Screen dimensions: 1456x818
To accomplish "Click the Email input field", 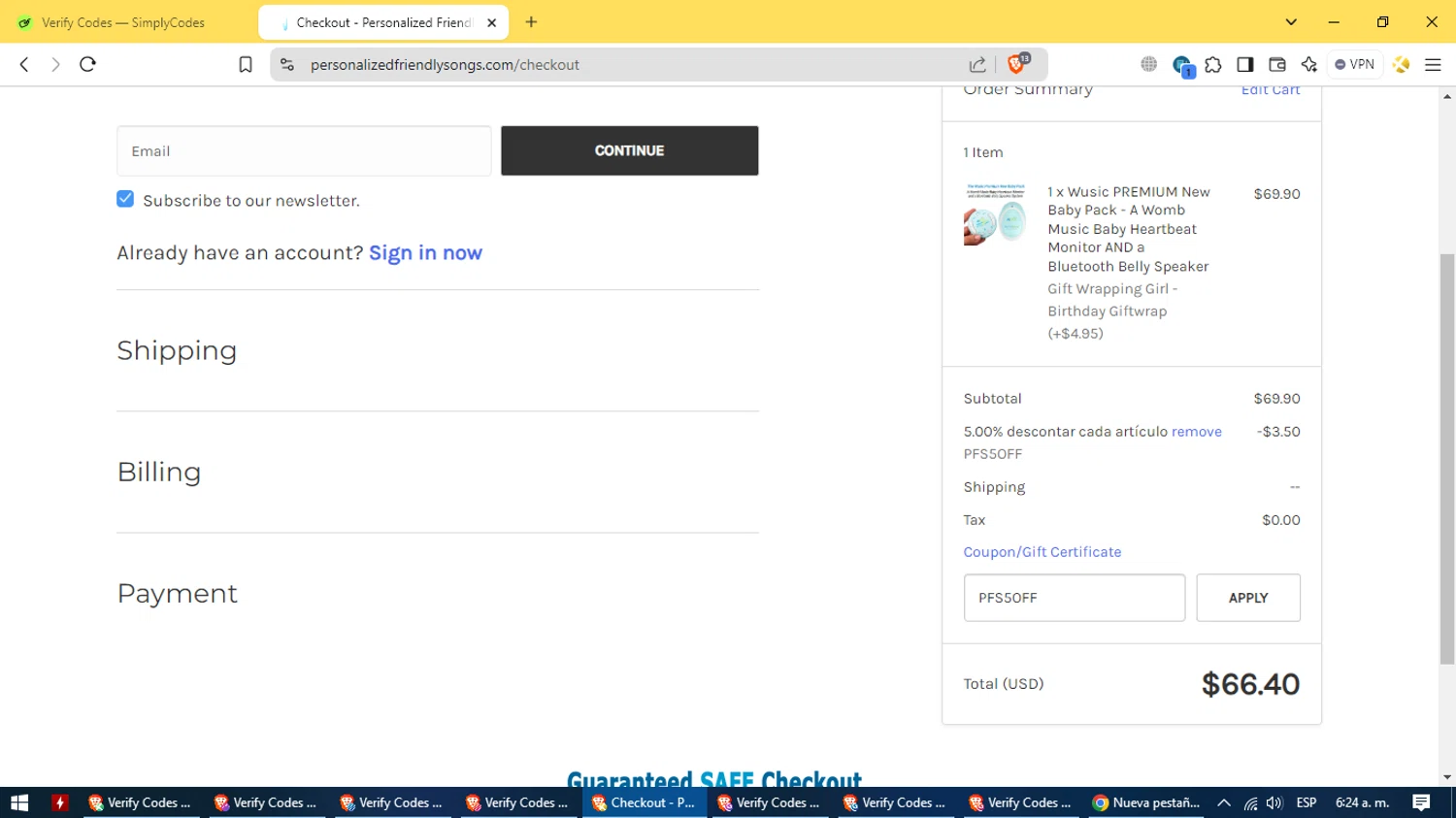I will (x=304, y=150).
